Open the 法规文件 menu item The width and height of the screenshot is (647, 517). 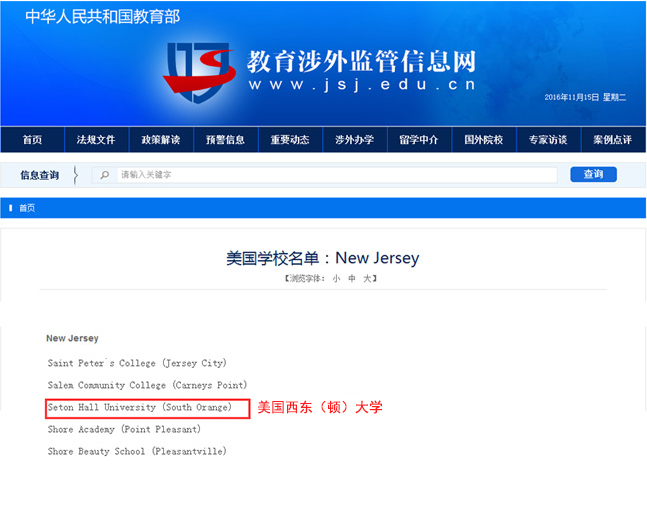(x=96, y=140)
